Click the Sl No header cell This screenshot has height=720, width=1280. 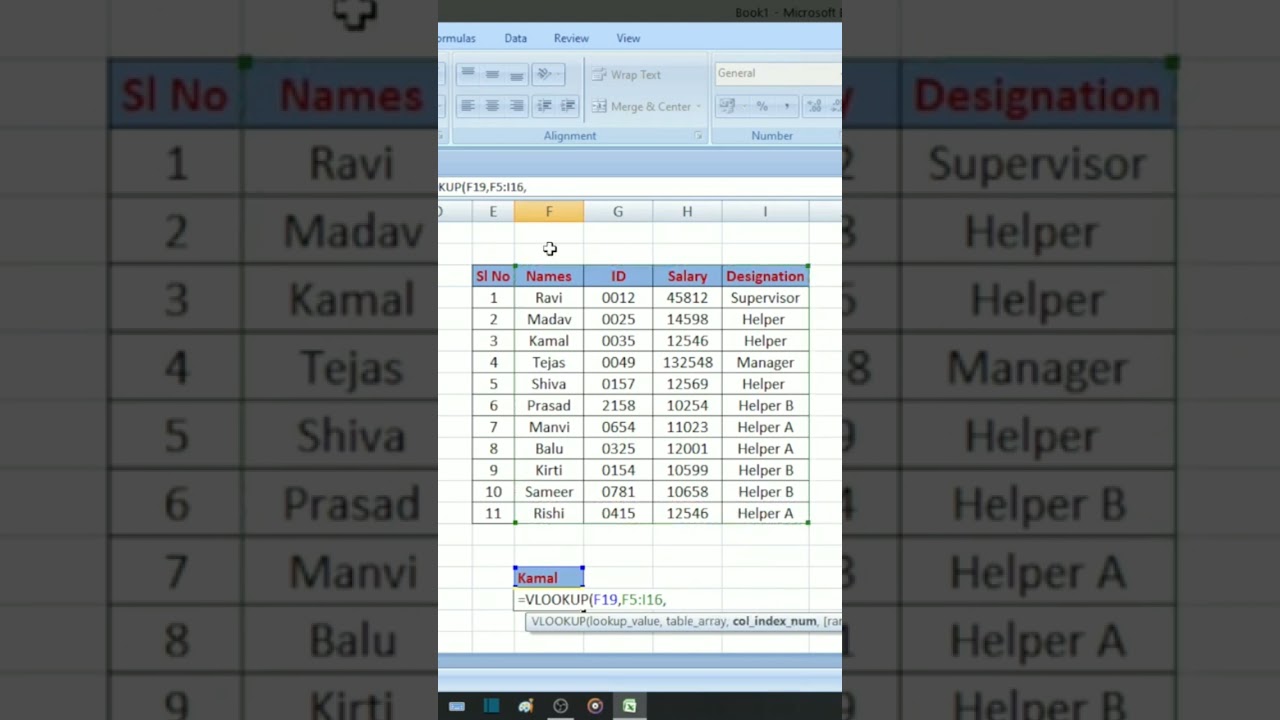click(x=493, y=276)
